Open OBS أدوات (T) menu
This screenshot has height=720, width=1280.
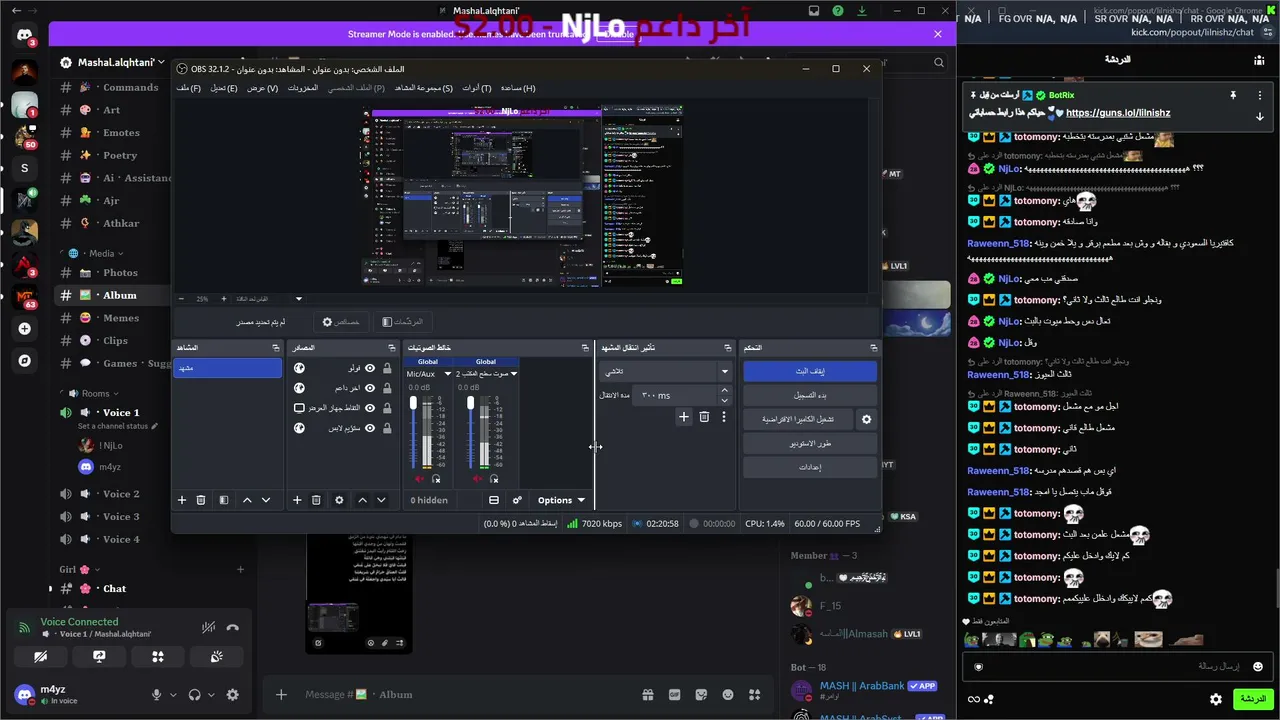pyautogui.click(x=477, y=88)
